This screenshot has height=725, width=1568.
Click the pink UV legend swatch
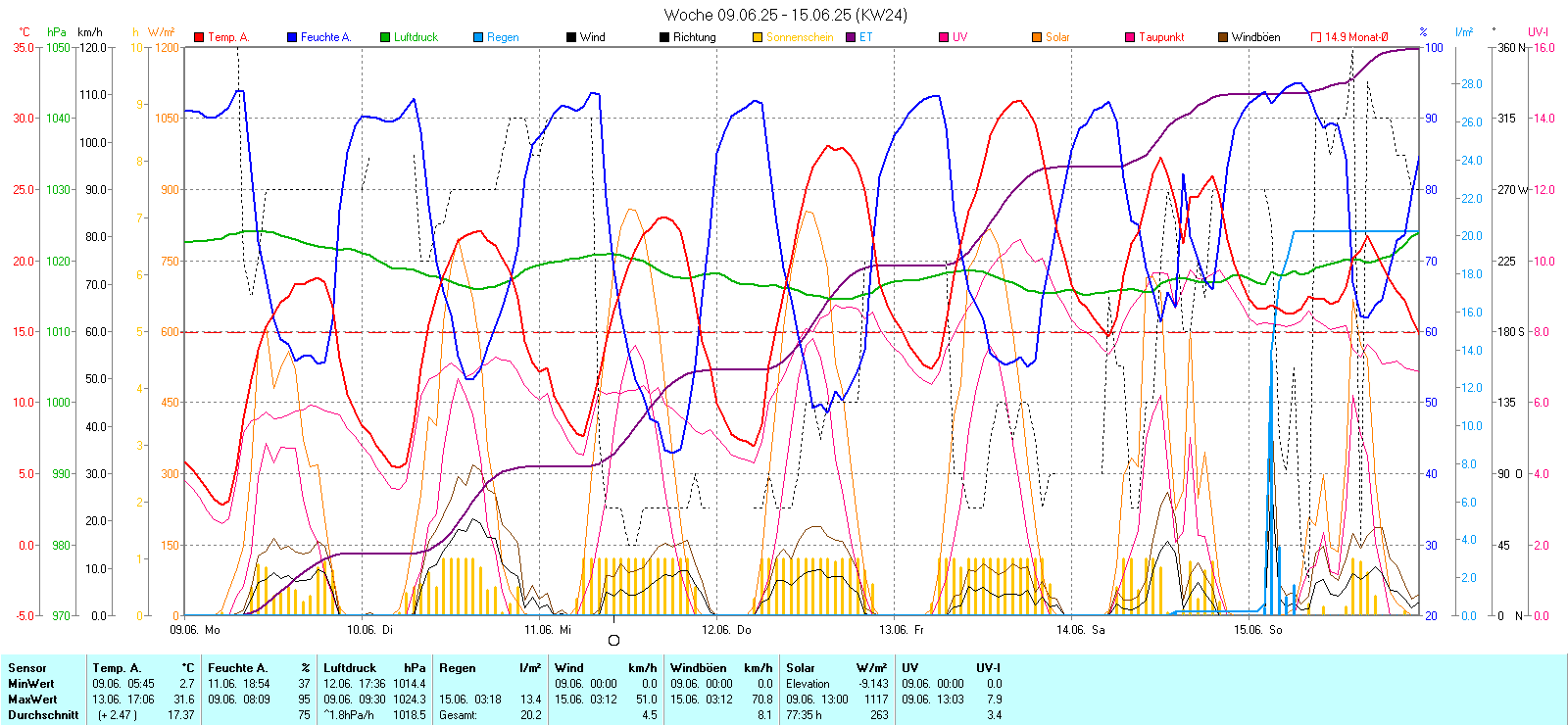point(944,37)
